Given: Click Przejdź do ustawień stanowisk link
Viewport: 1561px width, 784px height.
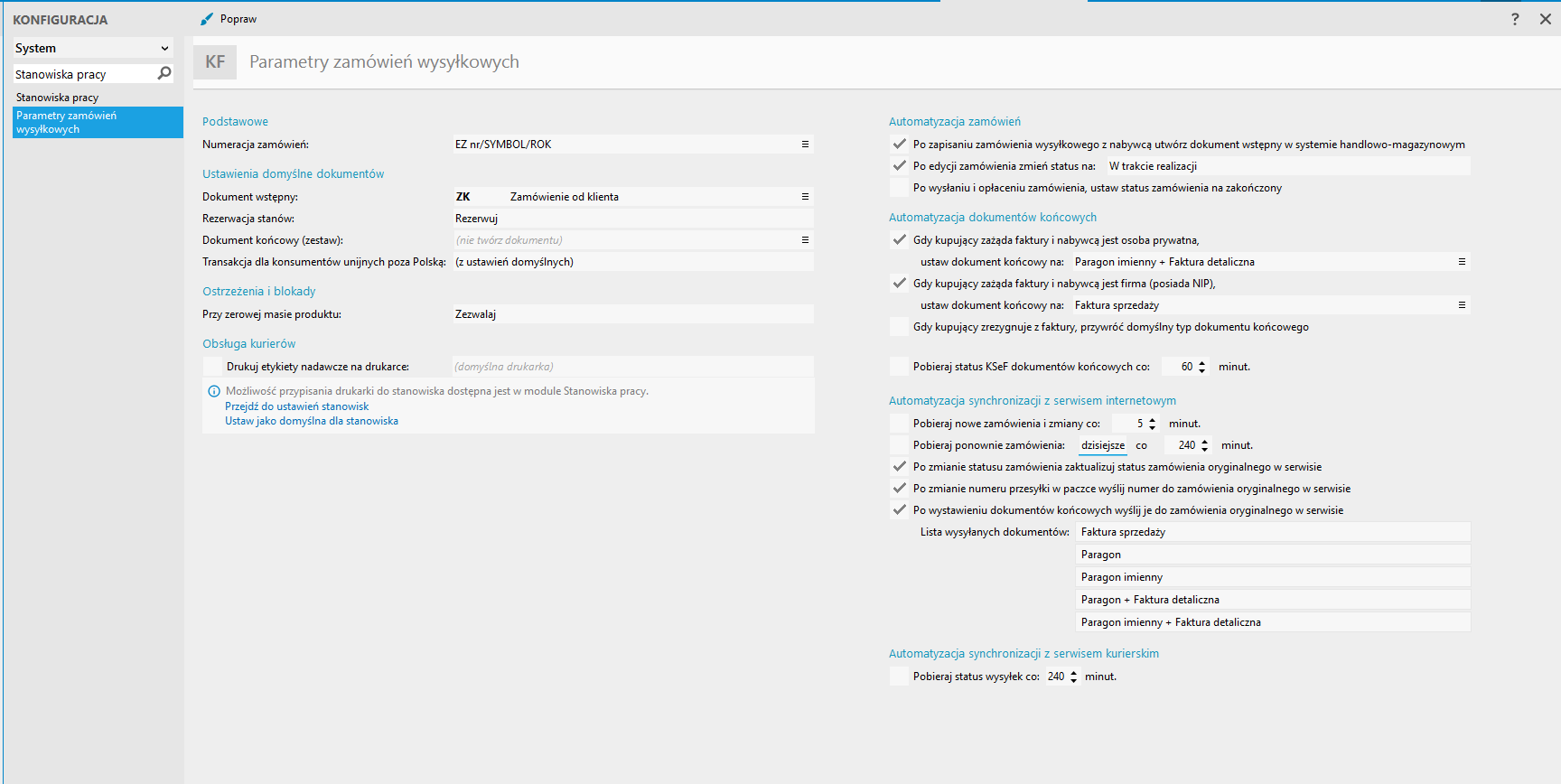Looking at the screenshot, I should [x=296, y=406].
